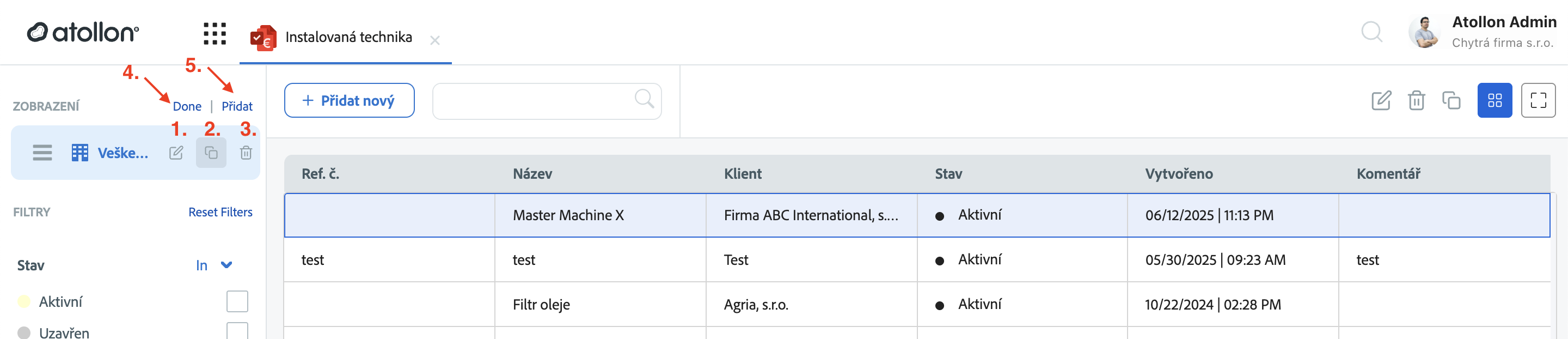1568x339 pixels.
Task: Click the Reset Filters link
Action: (x=220, y=212)
